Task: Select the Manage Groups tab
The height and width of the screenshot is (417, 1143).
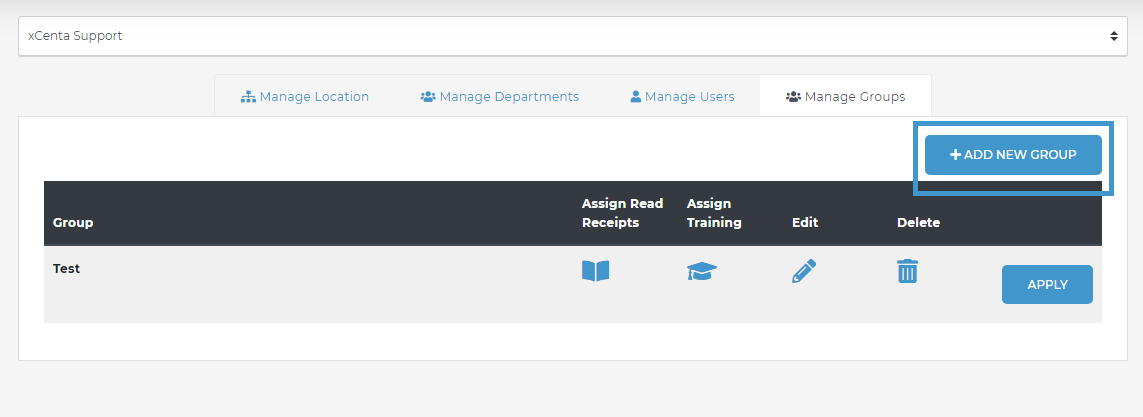Action: [x=846, y=96]
